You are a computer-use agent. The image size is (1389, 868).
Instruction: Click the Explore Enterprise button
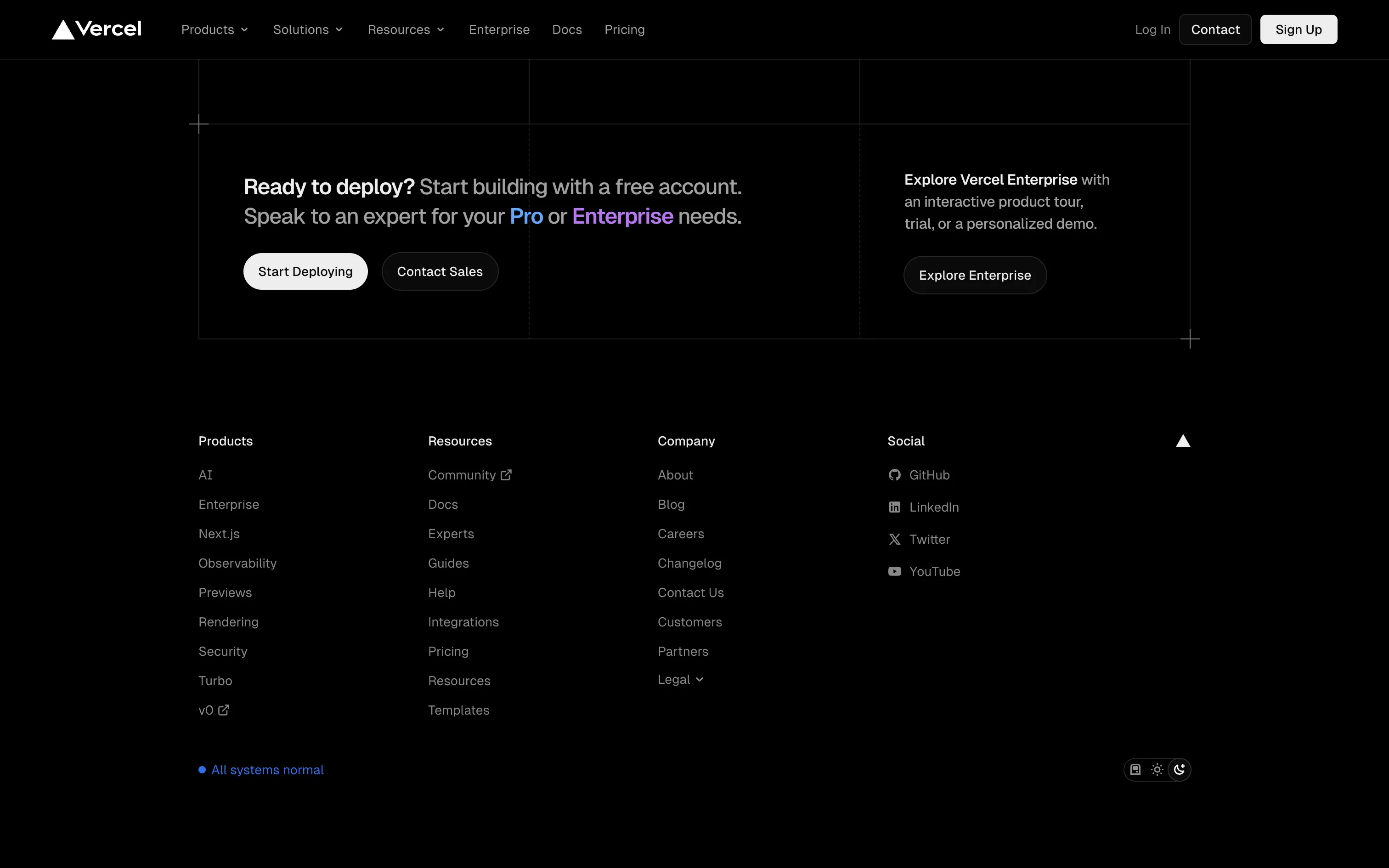[x=975, y=275]
